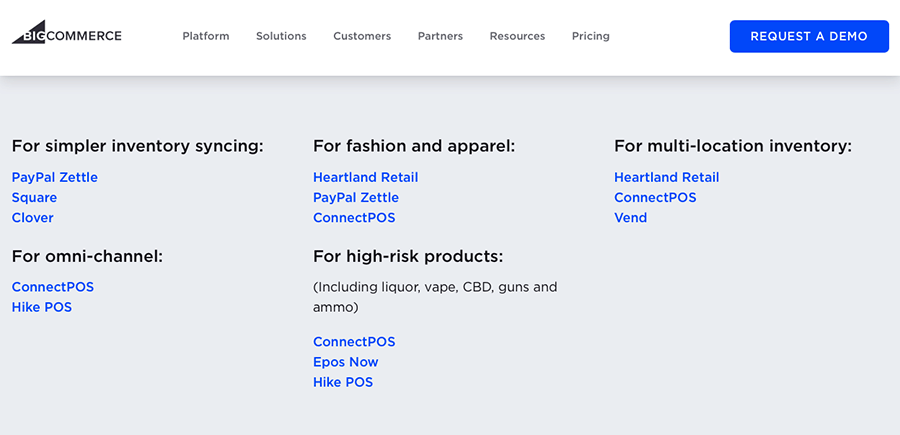Screen dimensions: 900x435
Task: Open Heartland Retail under multi-location inventory
Action: click(666, 177)
